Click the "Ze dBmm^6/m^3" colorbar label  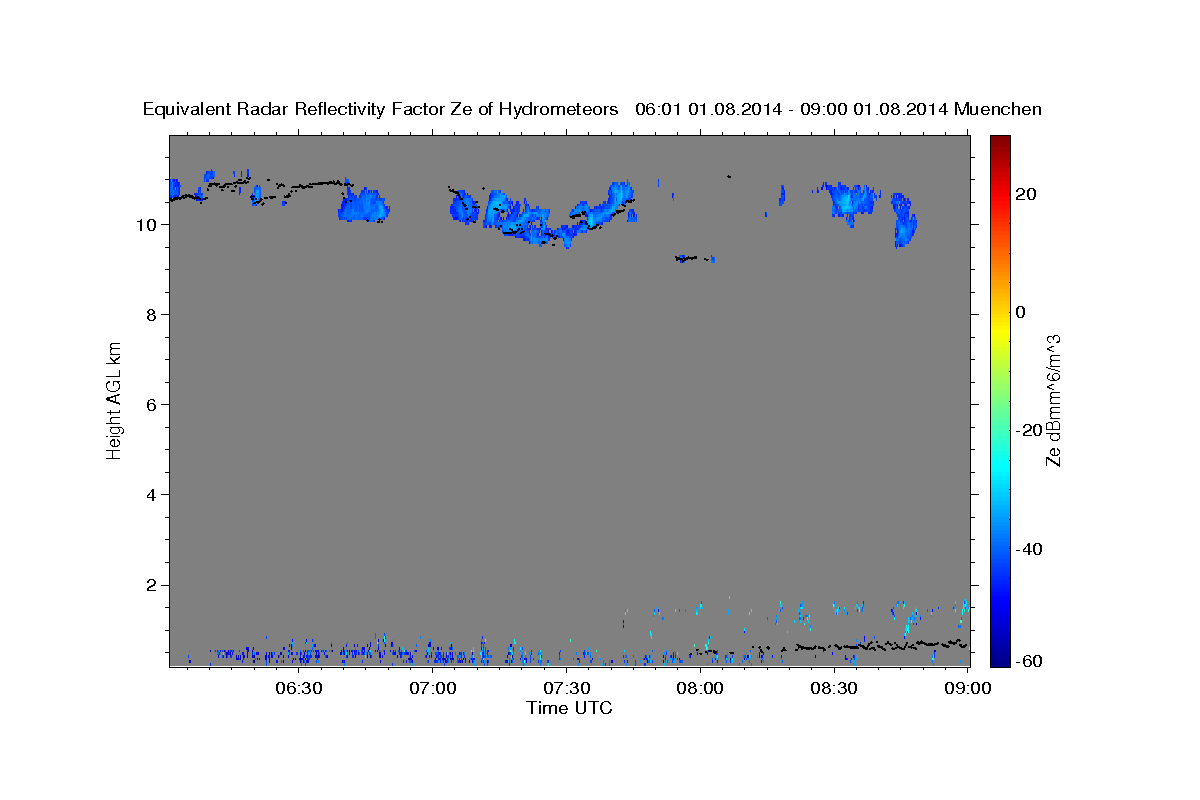click(x=1053, y=400)
